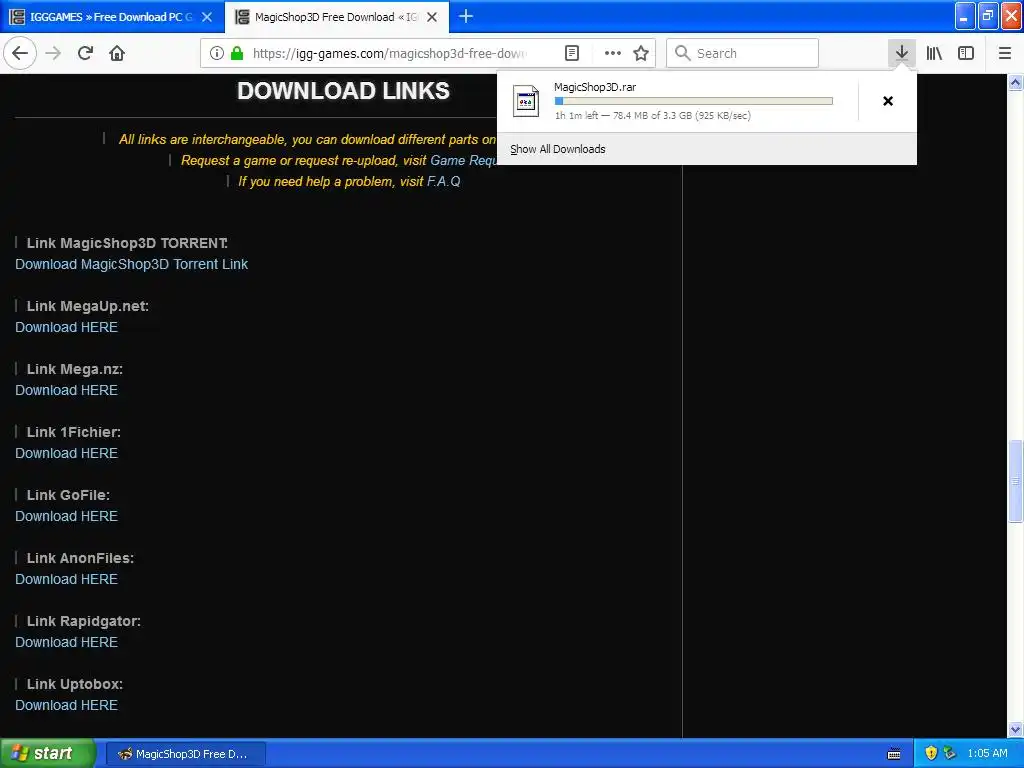Click the MagicShop3D.rar filename text
1024x768 pixels.
pyautogui.click(x=595, y=87)
